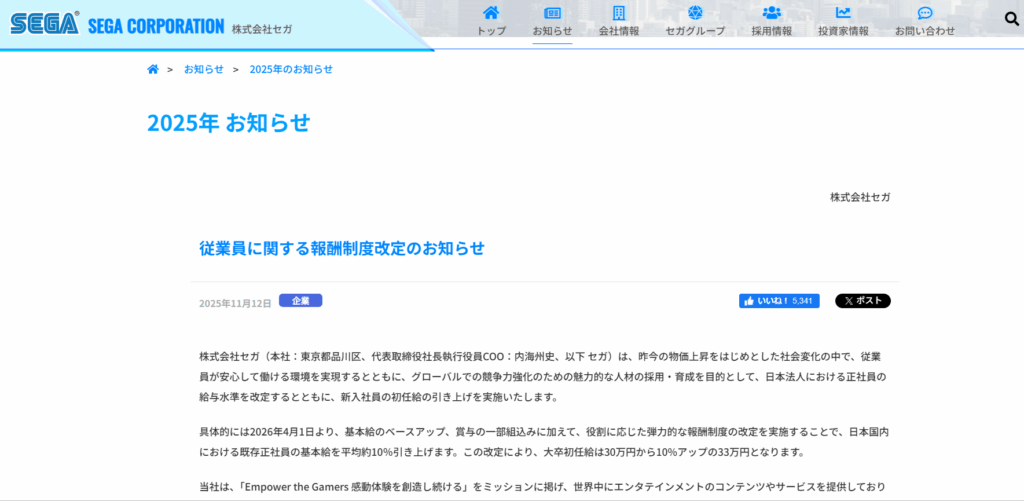Click the article title 従業員に関する報酬制度改定のお知らせ

click(342, 248)
